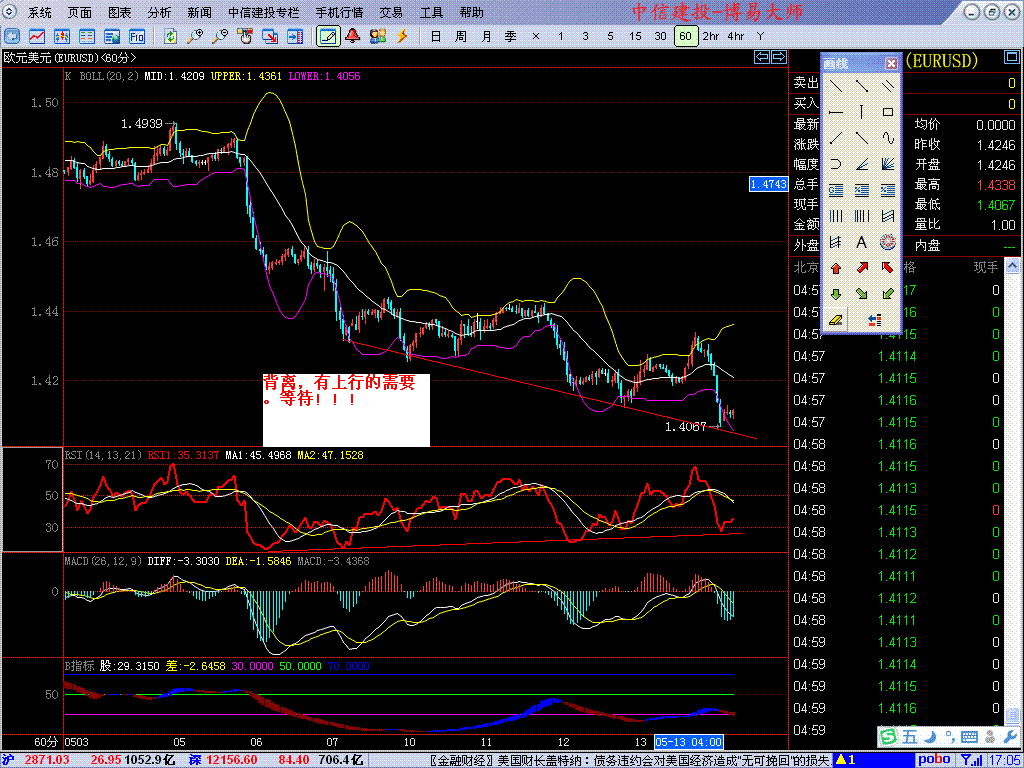Choose the red up arrow marker
Screen dimensions: 1024x768
pos(836,268)
